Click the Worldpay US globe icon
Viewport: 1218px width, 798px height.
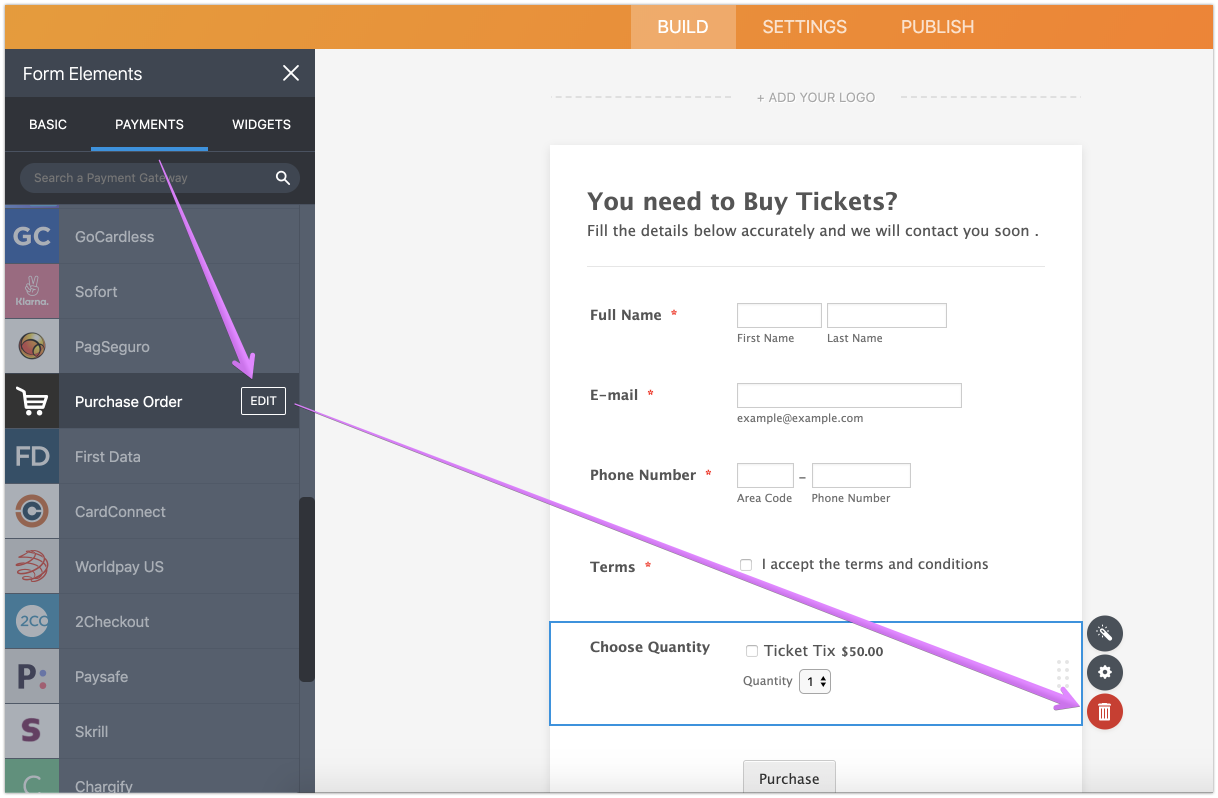pos(32,567)
